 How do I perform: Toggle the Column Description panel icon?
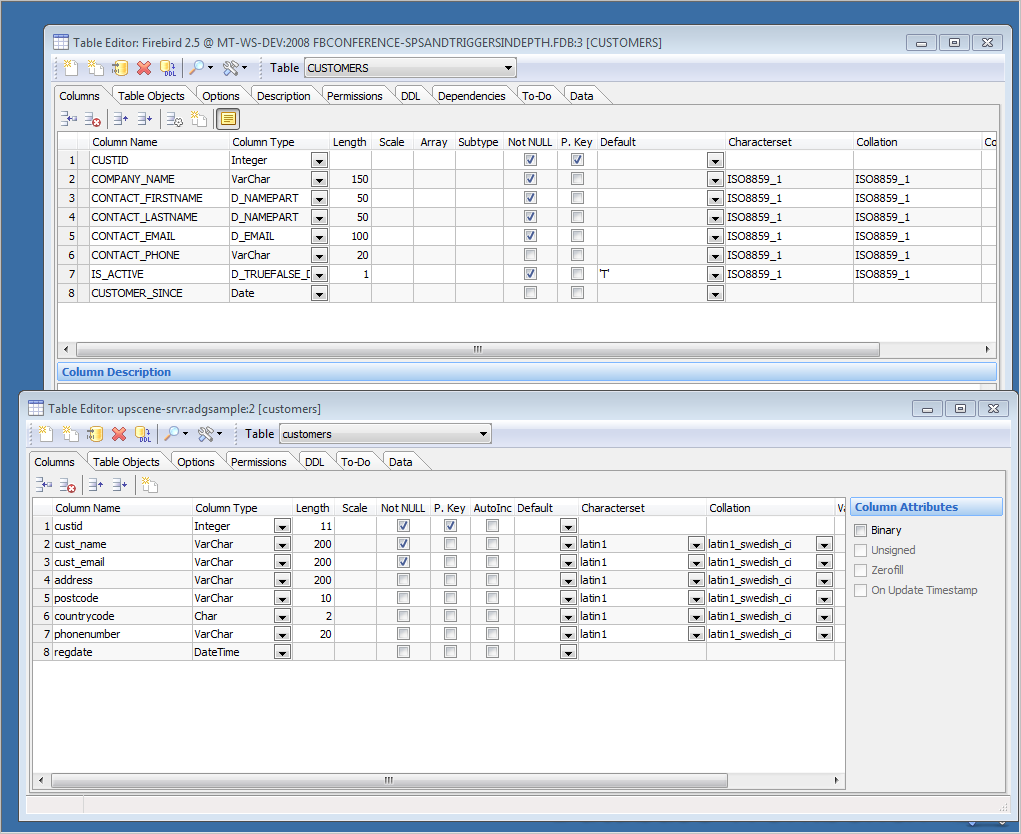227,119
